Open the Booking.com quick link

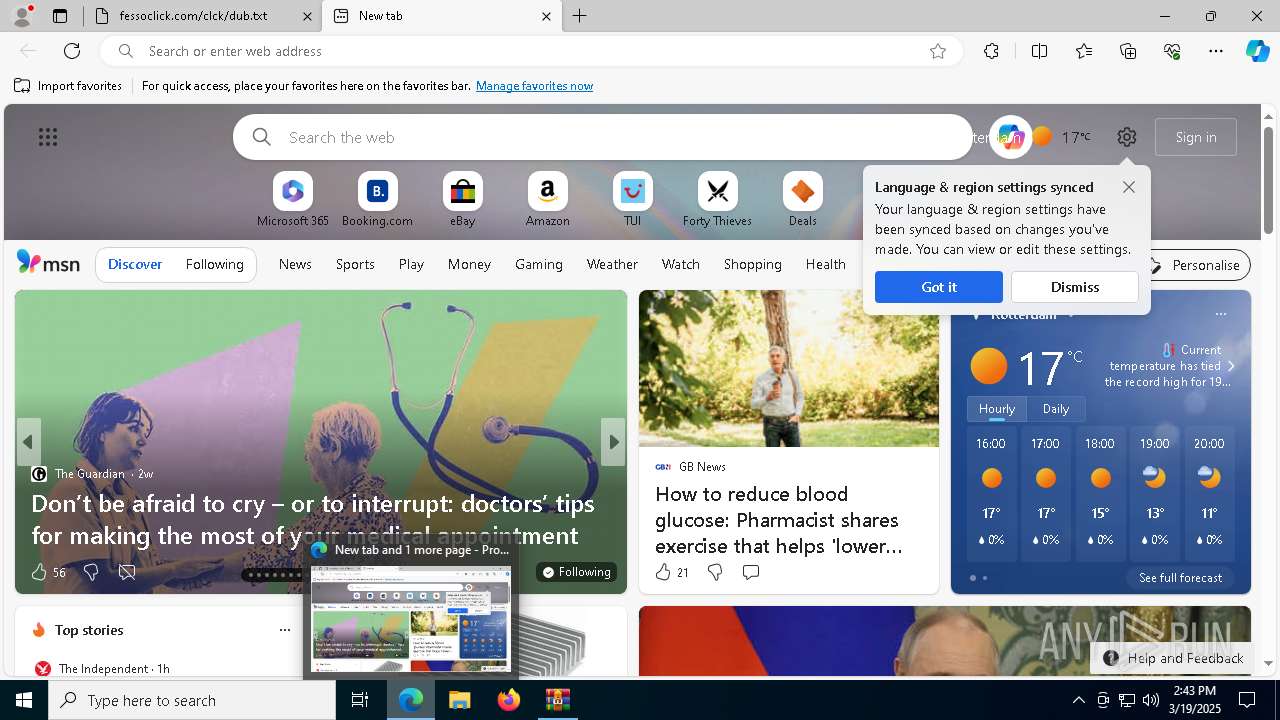[x=377, y=200]
